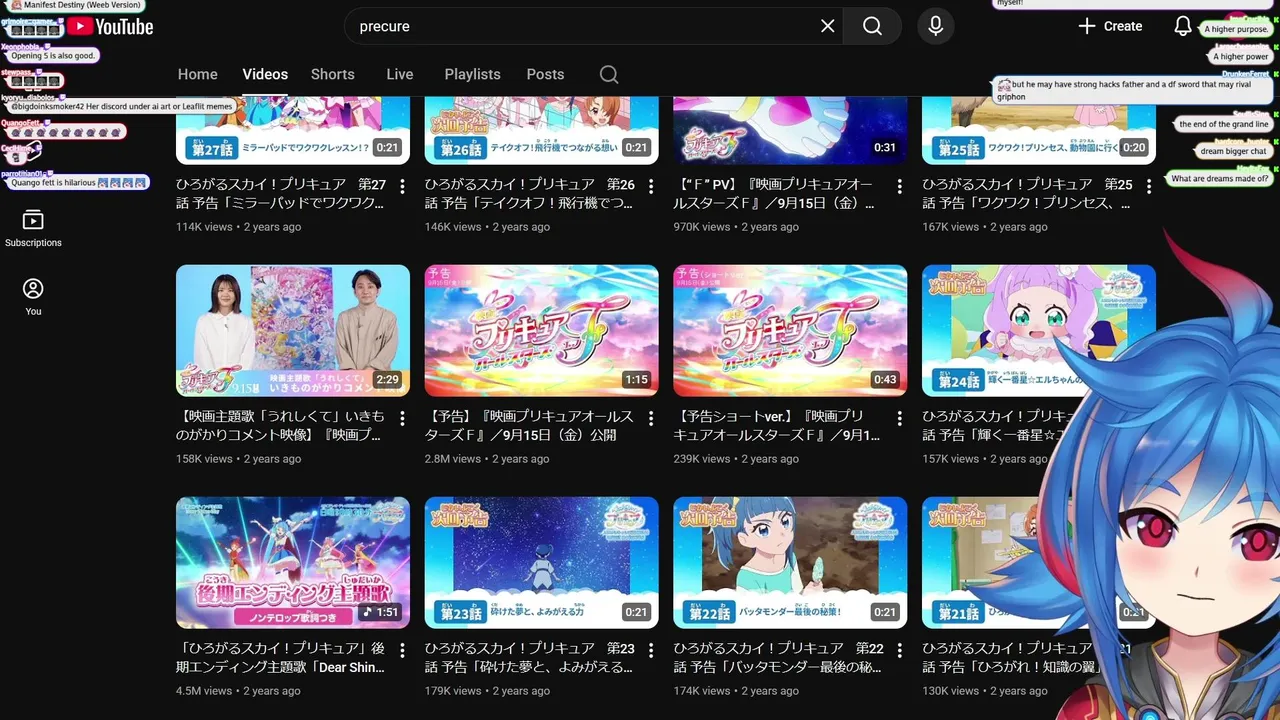Click the 【映画主題歌「うれしくて」 title

(x=279, y=426)
